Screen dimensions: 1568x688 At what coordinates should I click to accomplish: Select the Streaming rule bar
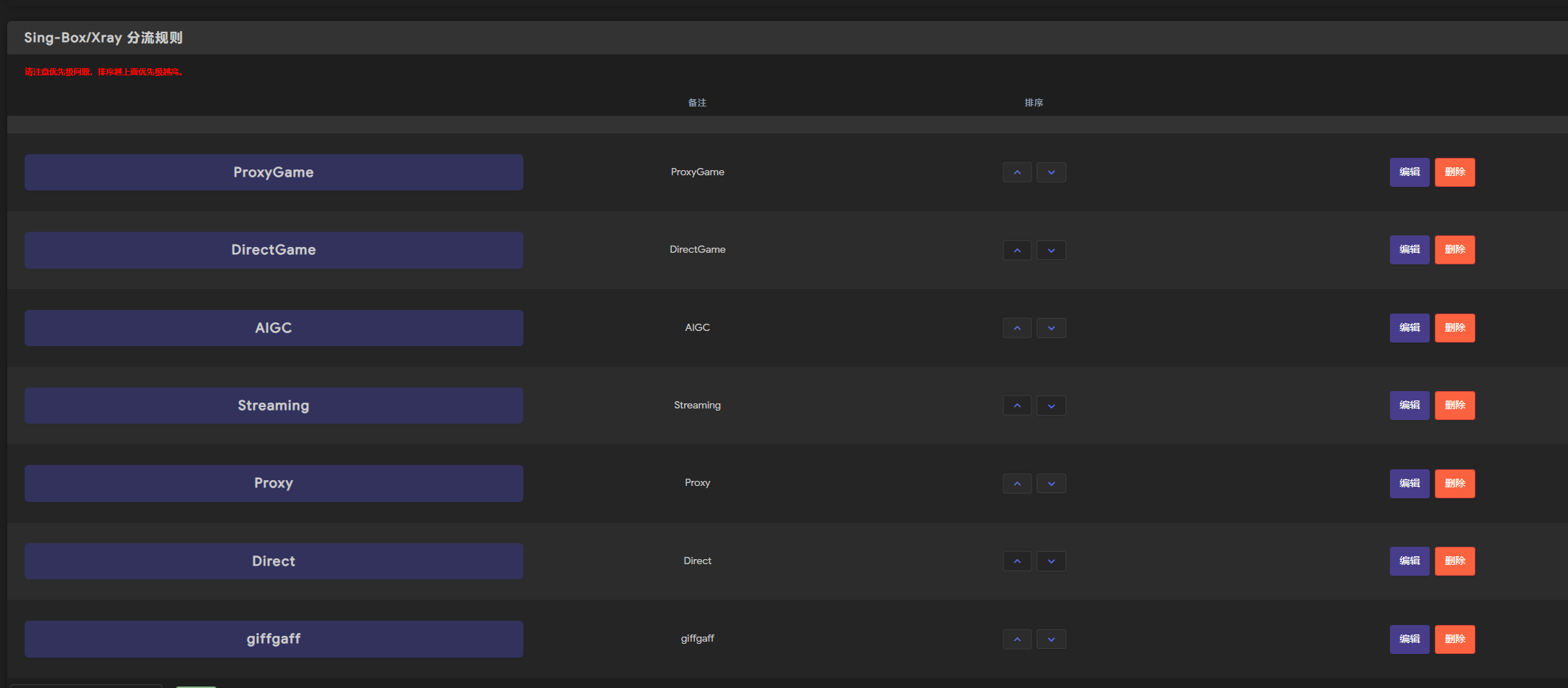(x=274, y=406)
